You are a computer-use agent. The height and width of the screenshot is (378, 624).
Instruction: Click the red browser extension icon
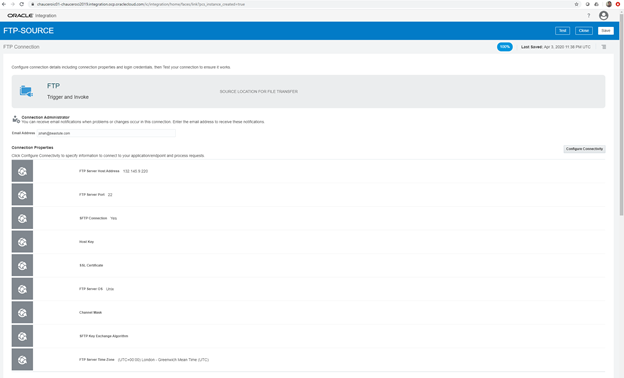tap(618, 4)
